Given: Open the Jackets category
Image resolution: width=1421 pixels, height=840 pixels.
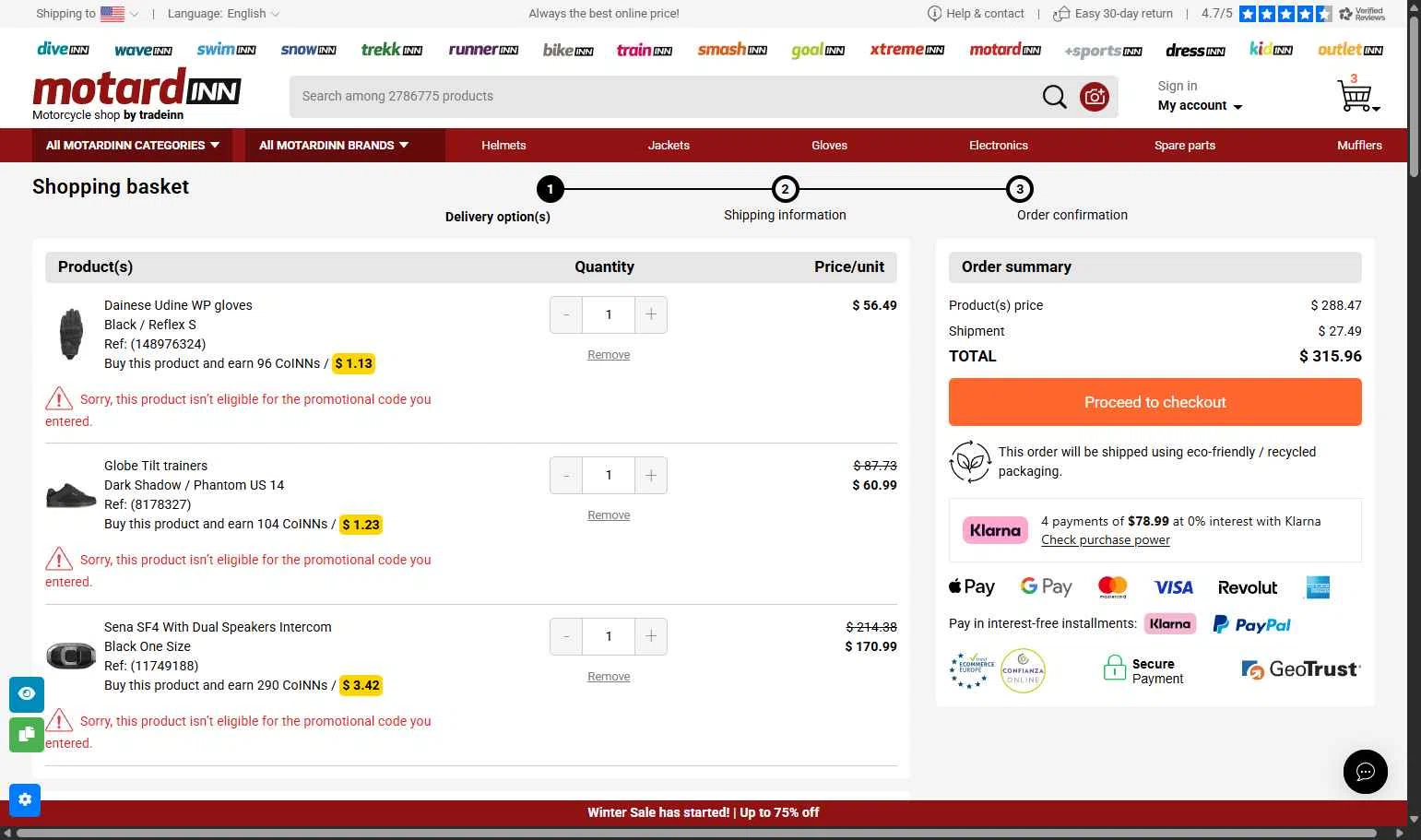Looking at the screenshot, I should (669, 146).
